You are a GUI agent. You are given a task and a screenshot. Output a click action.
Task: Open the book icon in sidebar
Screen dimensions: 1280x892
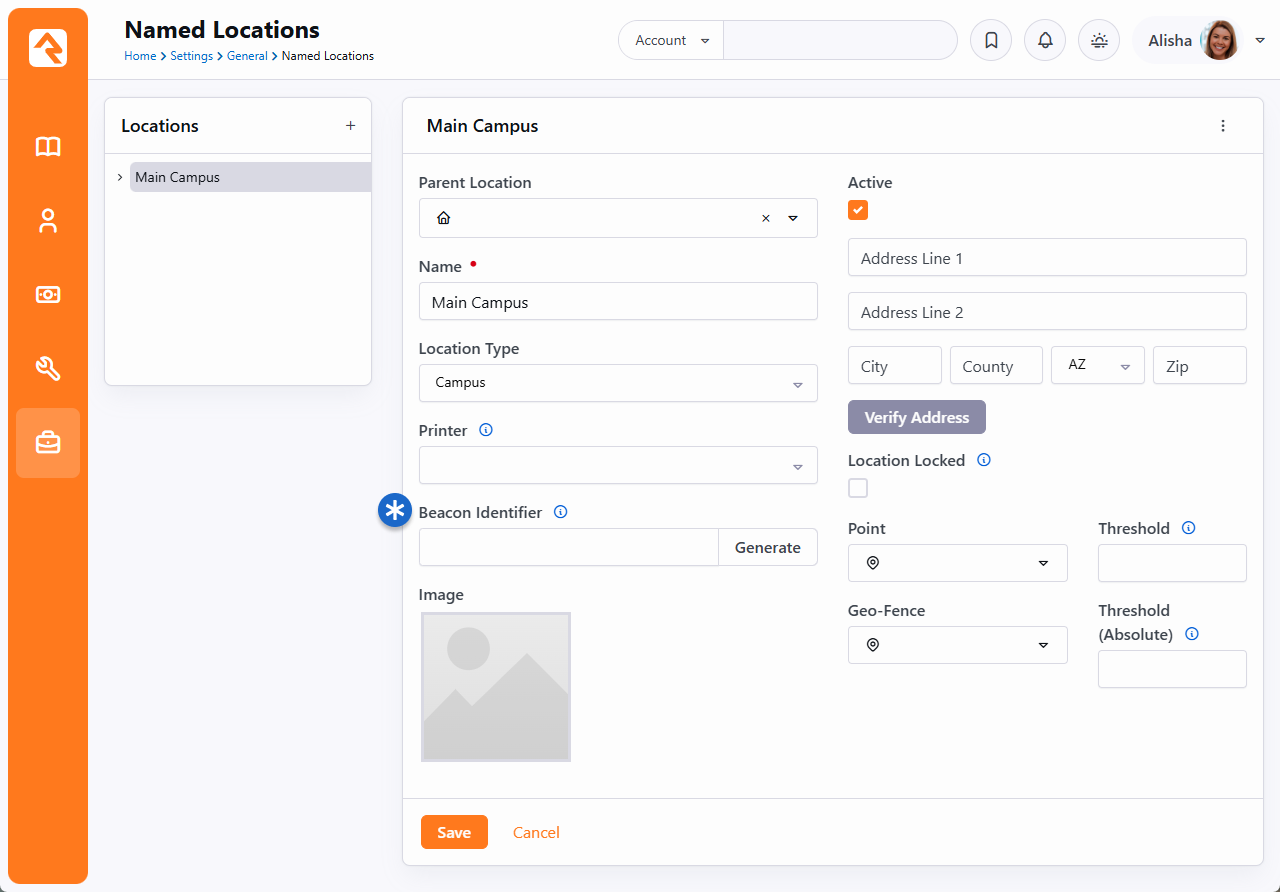click(x=48, y=147)
